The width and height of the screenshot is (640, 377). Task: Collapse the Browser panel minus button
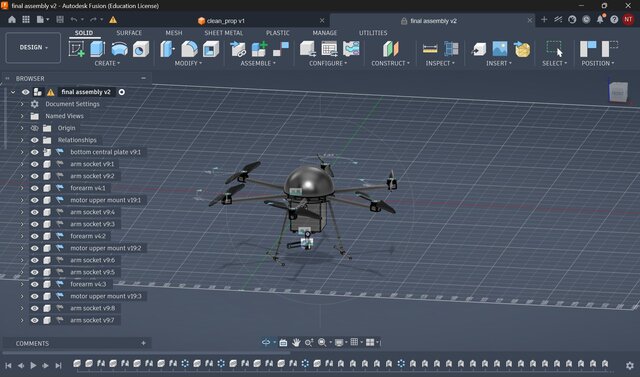143,78
